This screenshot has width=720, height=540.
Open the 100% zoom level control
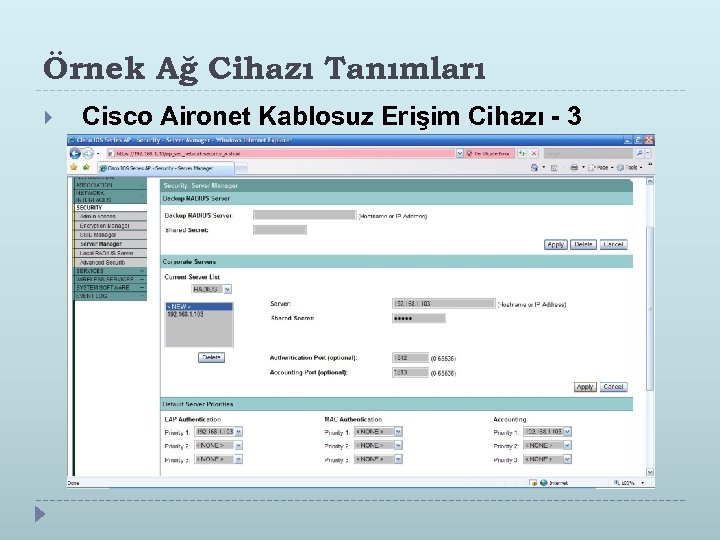[629, 483]
